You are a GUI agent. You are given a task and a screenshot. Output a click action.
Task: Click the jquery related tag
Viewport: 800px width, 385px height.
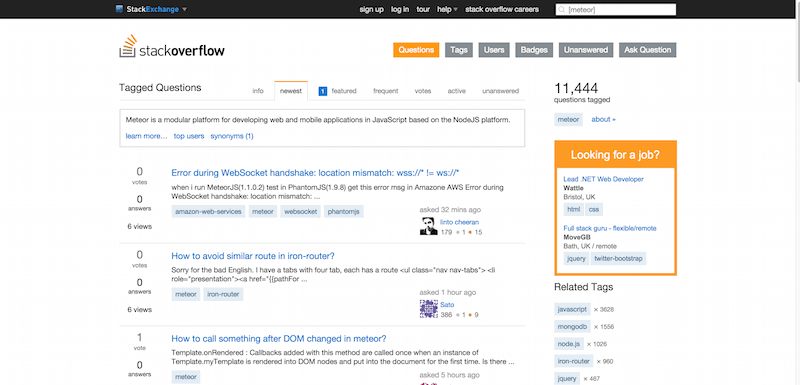567,378
